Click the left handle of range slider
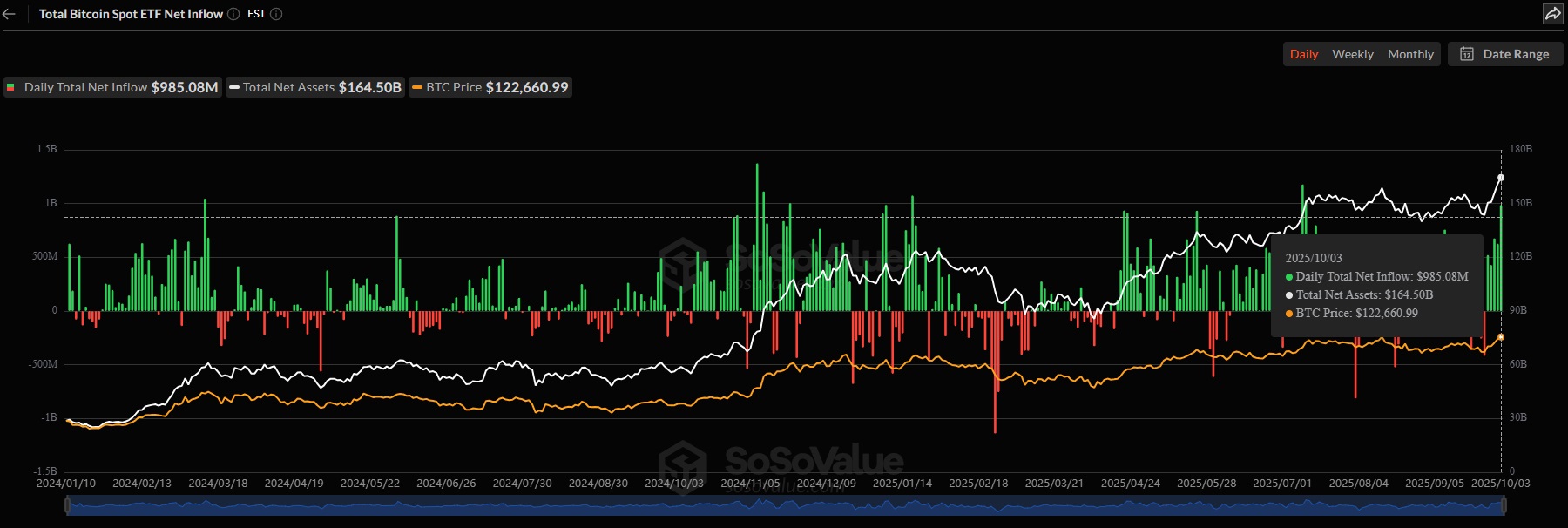The height and width of the screenshot is (528, 1568). (67, 505)
